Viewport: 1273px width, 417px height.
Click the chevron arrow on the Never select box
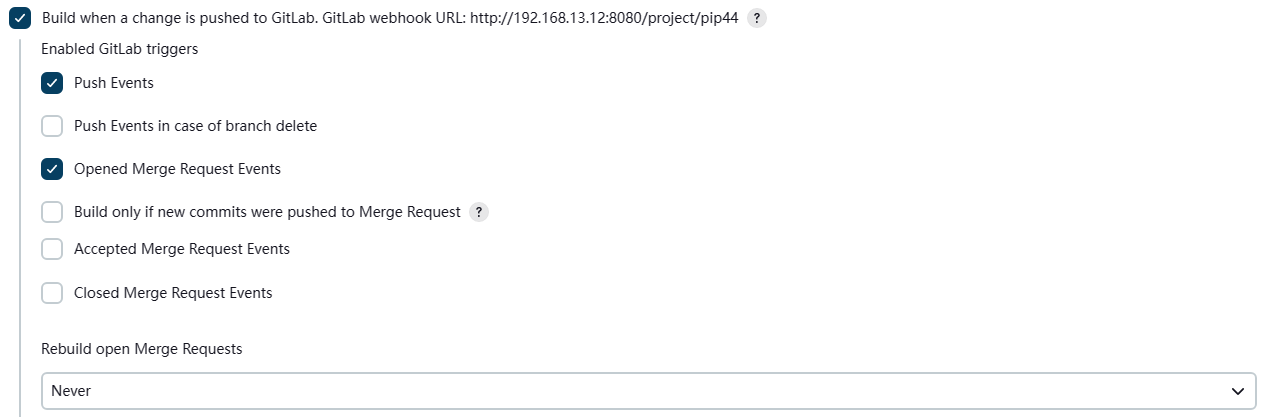pyautogui.click(x=1239, y=391)
